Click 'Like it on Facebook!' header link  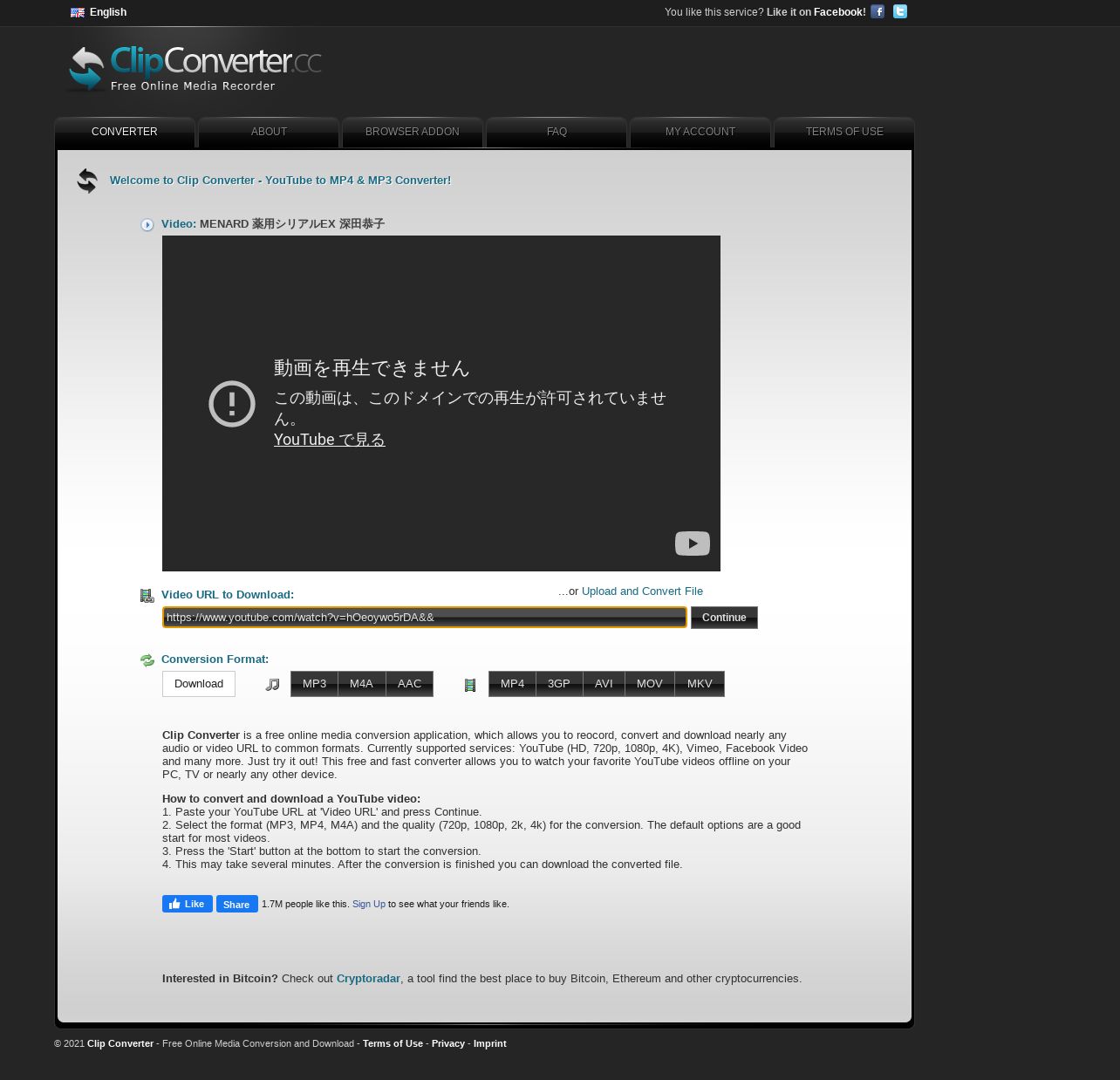click(816, 12)
